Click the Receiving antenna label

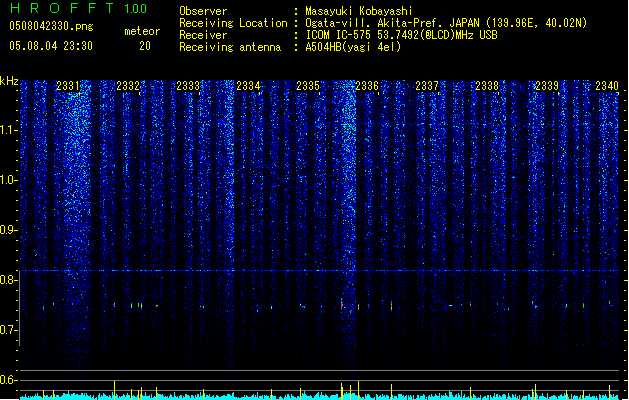(230, 47)
